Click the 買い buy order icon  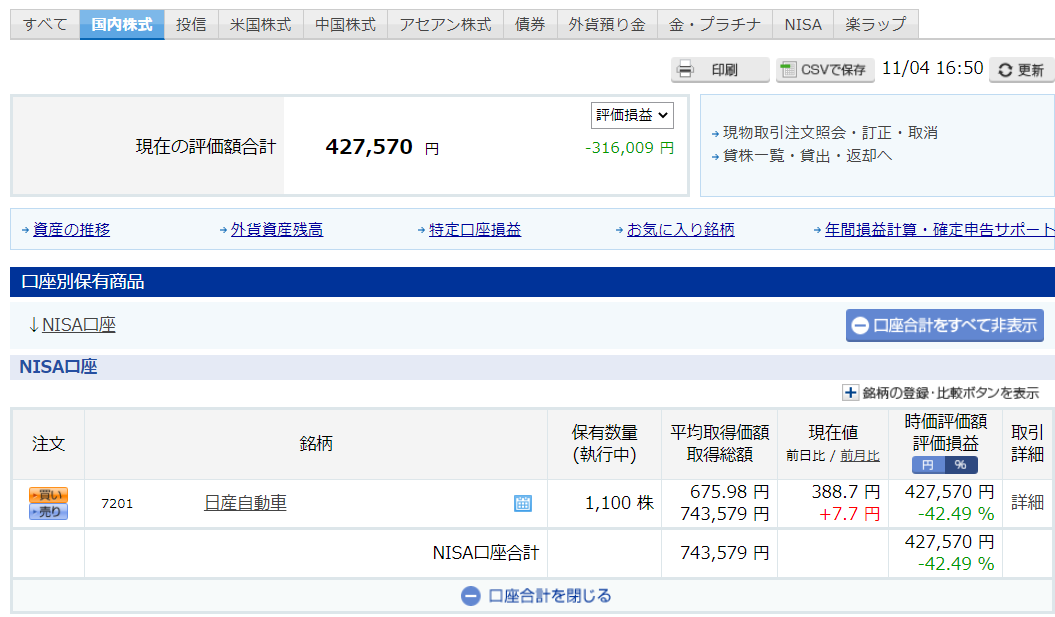point(48,495)
